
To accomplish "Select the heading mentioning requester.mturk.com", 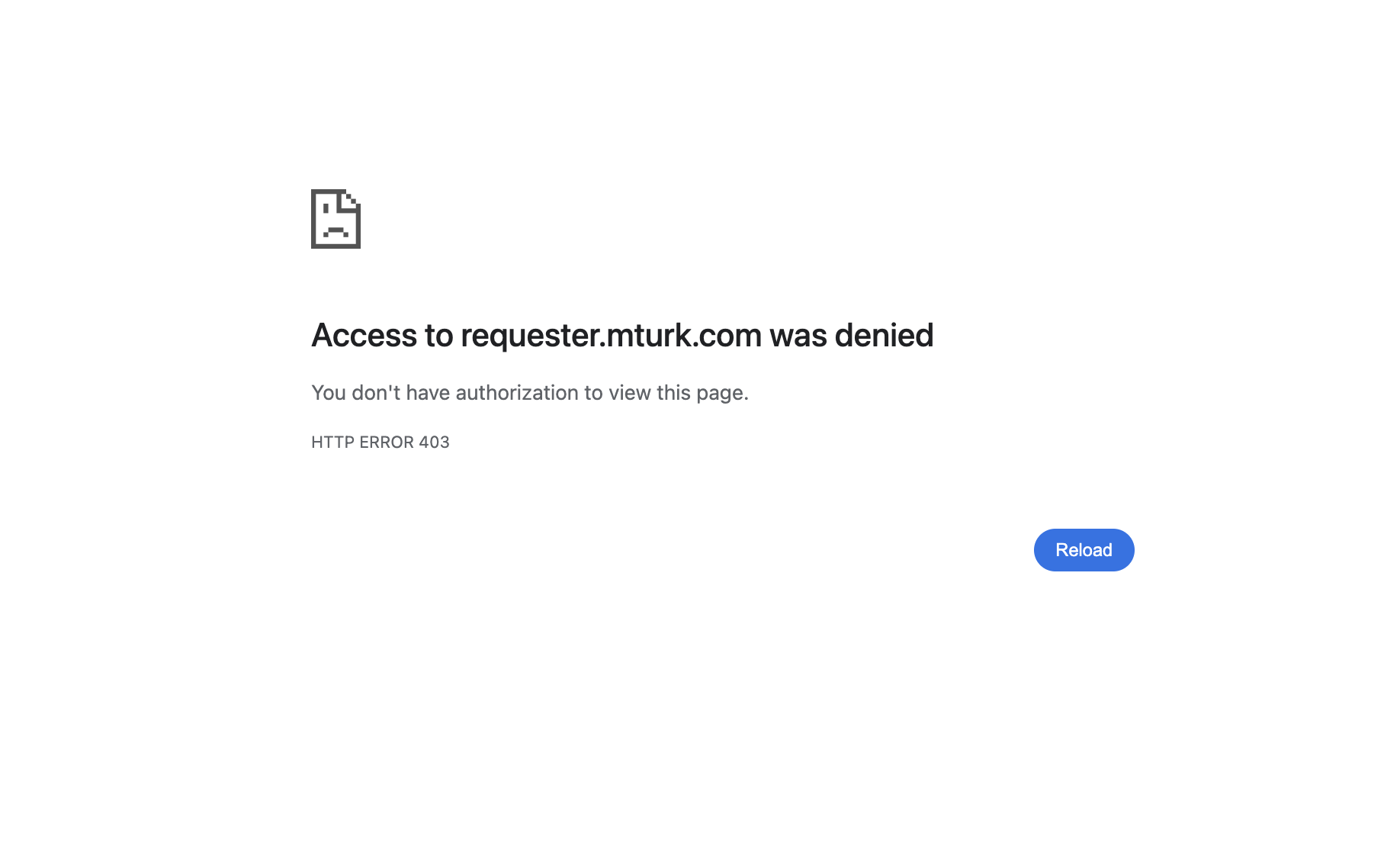I will (x=621, y=335).
